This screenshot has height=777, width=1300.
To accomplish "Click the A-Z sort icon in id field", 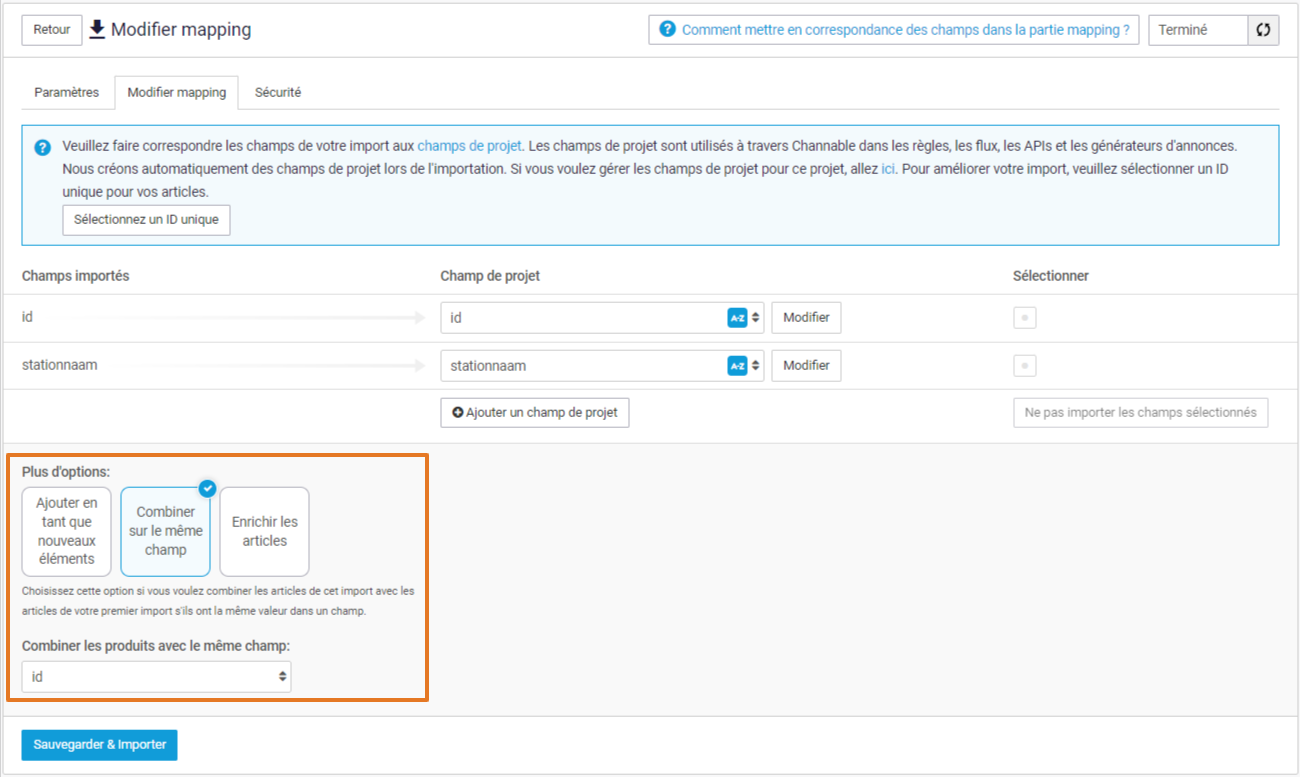I will click(737, 318).
